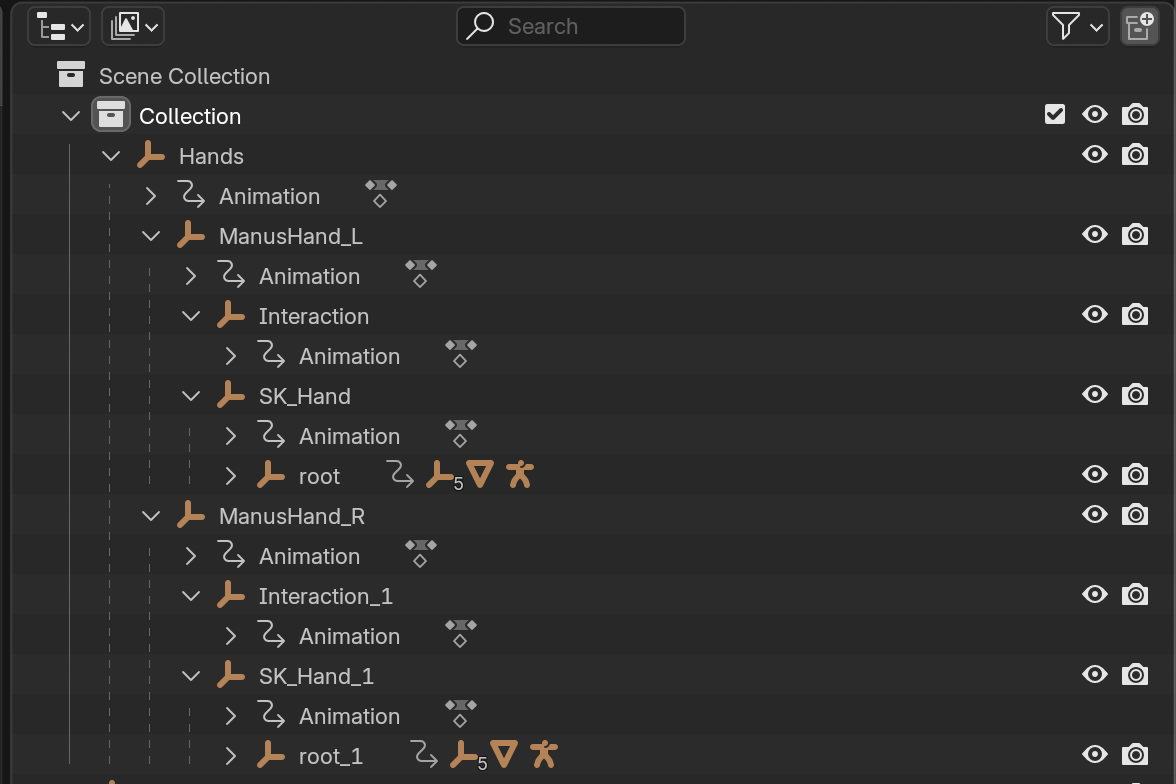Open the Display Mode dropdown
The image size is (1176, 784).
133,26
